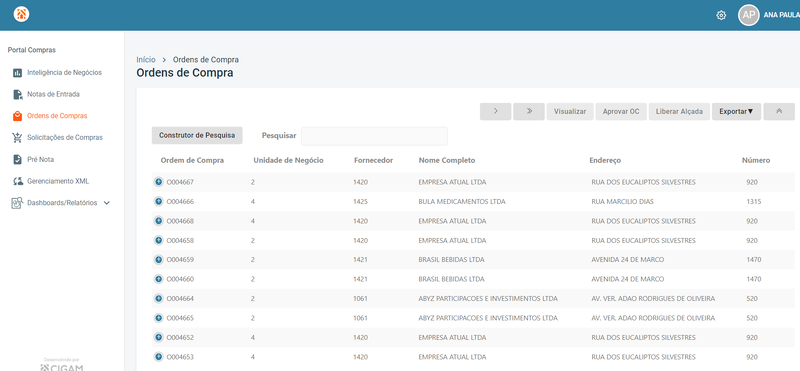Screen dimensions: 800x371
Task: Expand row details for order O004665
Action: point(159,318)
